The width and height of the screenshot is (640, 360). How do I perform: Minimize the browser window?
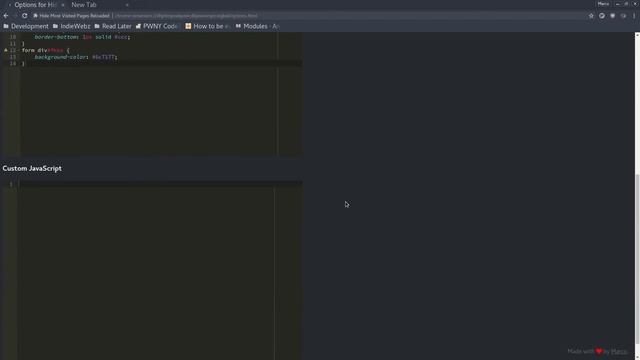618,4
